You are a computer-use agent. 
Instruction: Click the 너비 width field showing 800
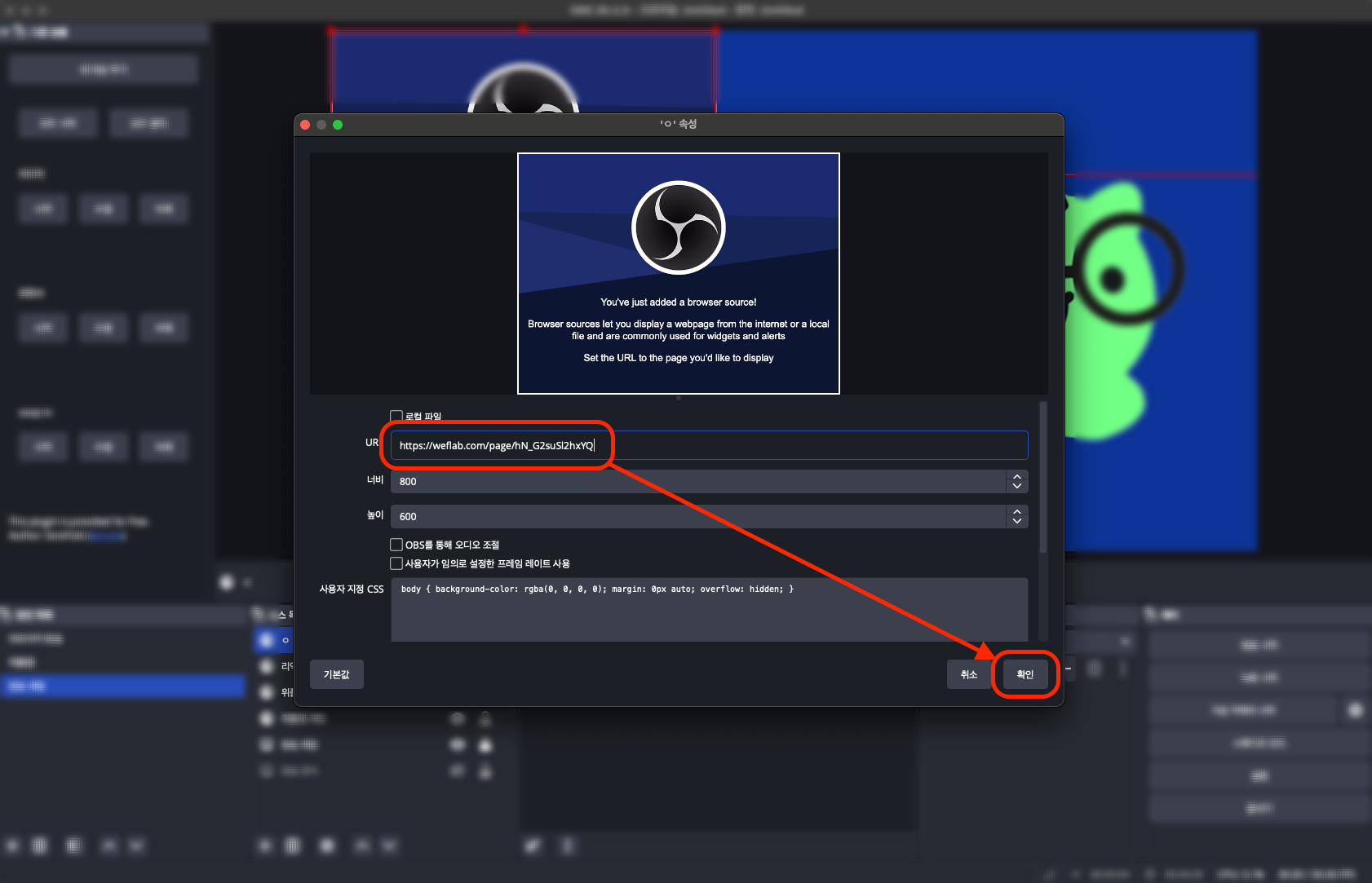point(698,481)
